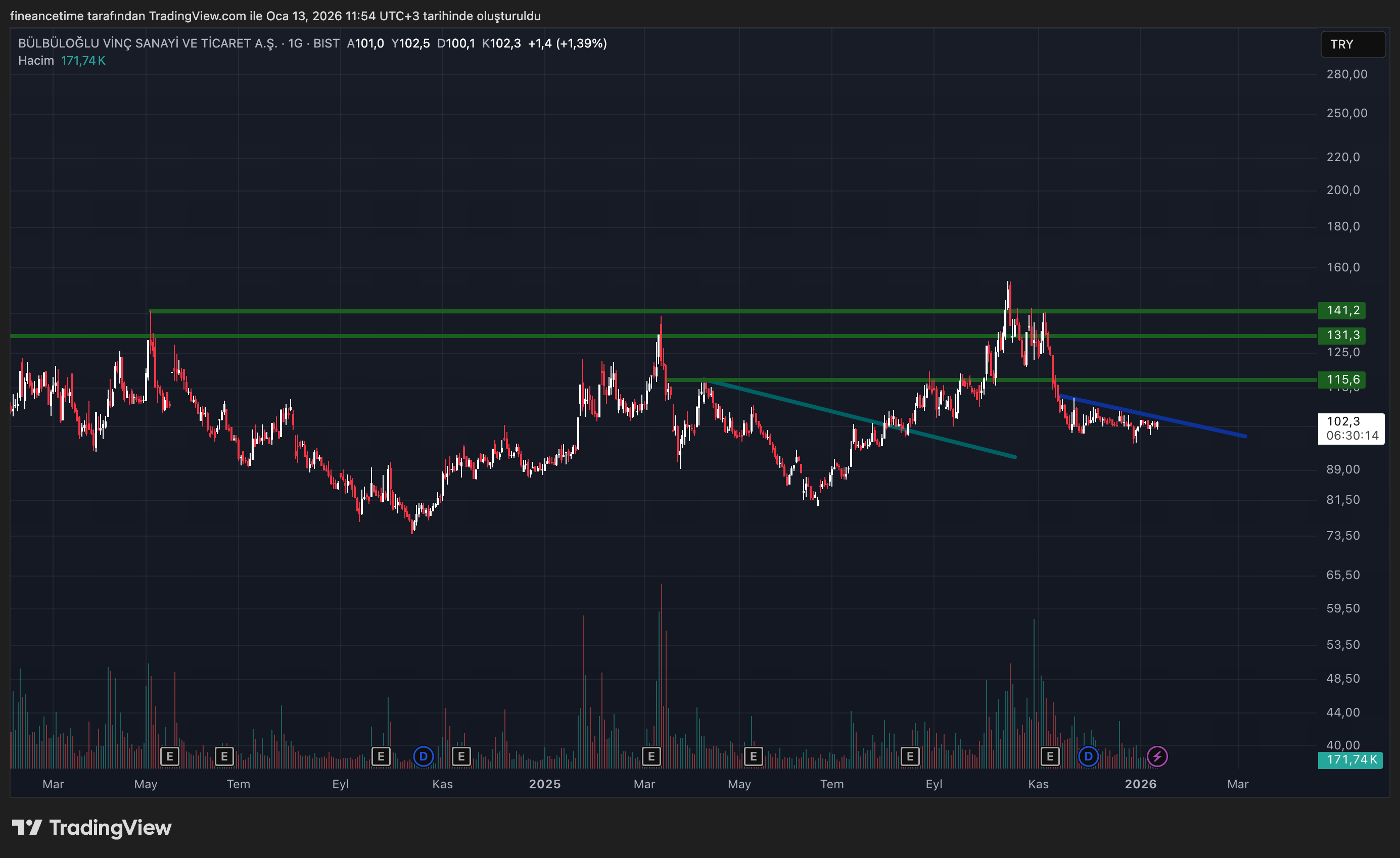
Task: Select the 141,2 green price level label
Action: click(x=1342, y=310)
